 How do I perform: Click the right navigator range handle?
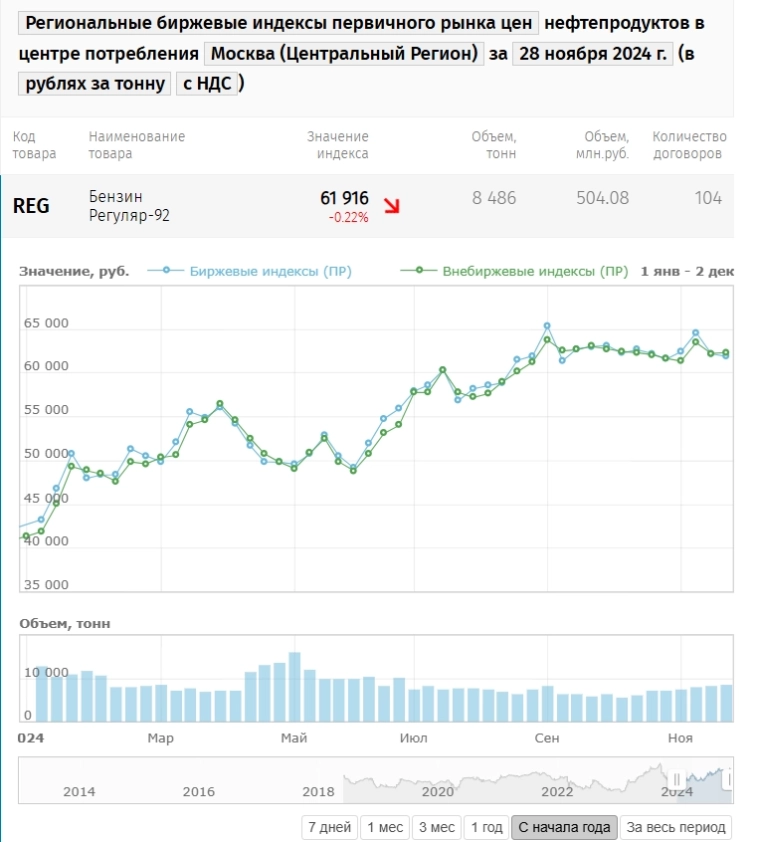[730, 780]
